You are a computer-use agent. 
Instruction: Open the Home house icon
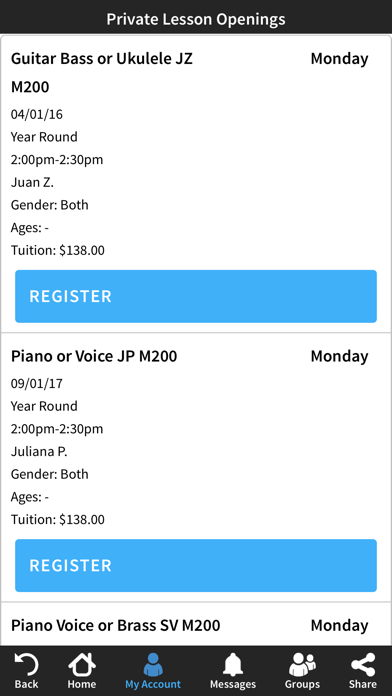click(82, 664)
